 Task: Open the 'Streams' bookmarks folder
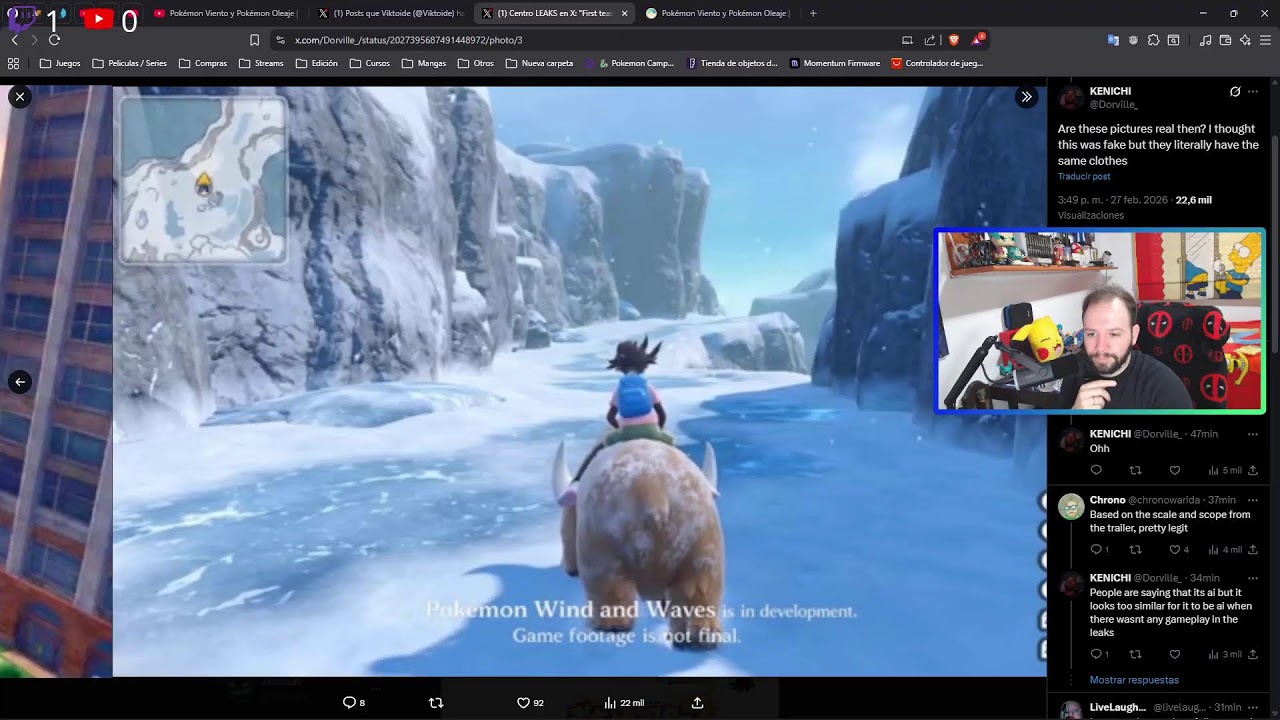[x=261, y=63]
